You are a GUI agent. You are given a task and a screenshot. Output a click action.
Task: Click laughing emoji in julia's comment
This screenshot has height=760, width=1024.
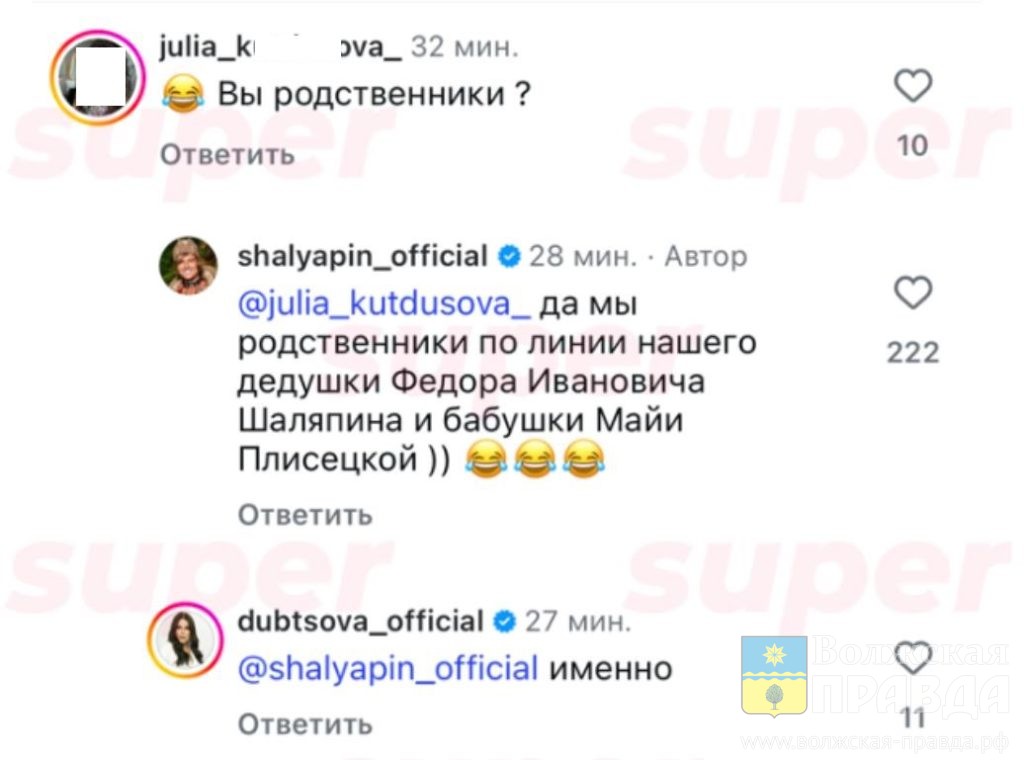coord(183,95)
